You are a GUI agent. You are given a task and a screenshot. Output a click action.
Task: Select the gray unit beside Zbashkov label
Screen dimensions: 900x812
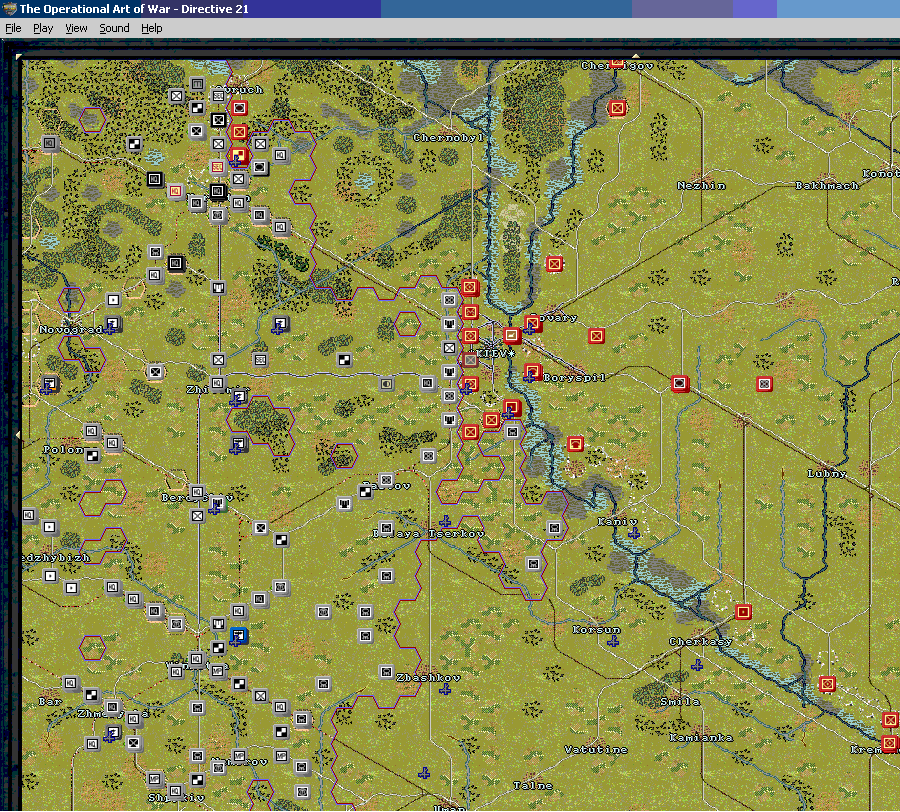tap(386, 672)
